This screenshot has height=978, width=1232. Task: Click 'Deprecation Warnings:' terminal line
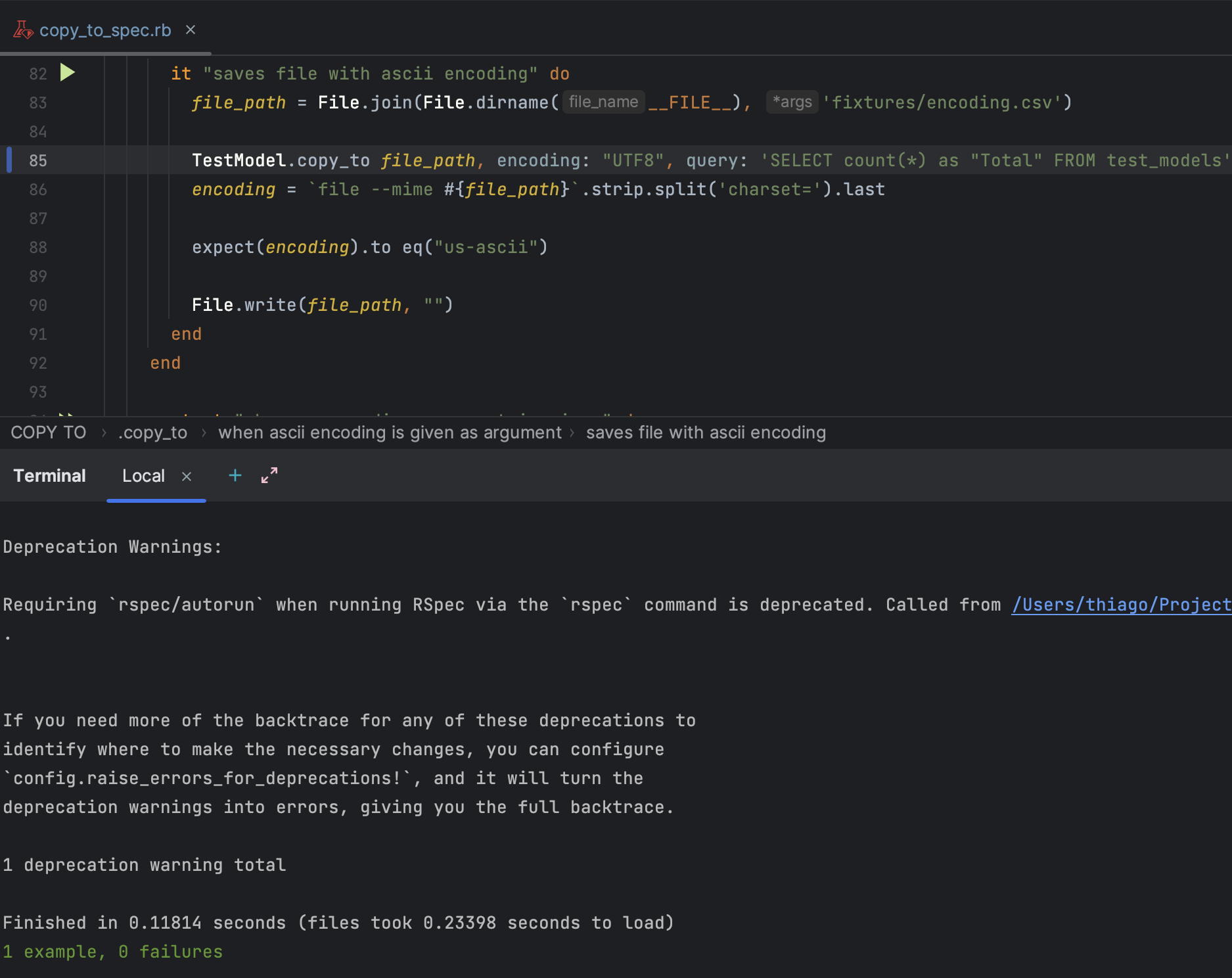(x=113, y=547)
